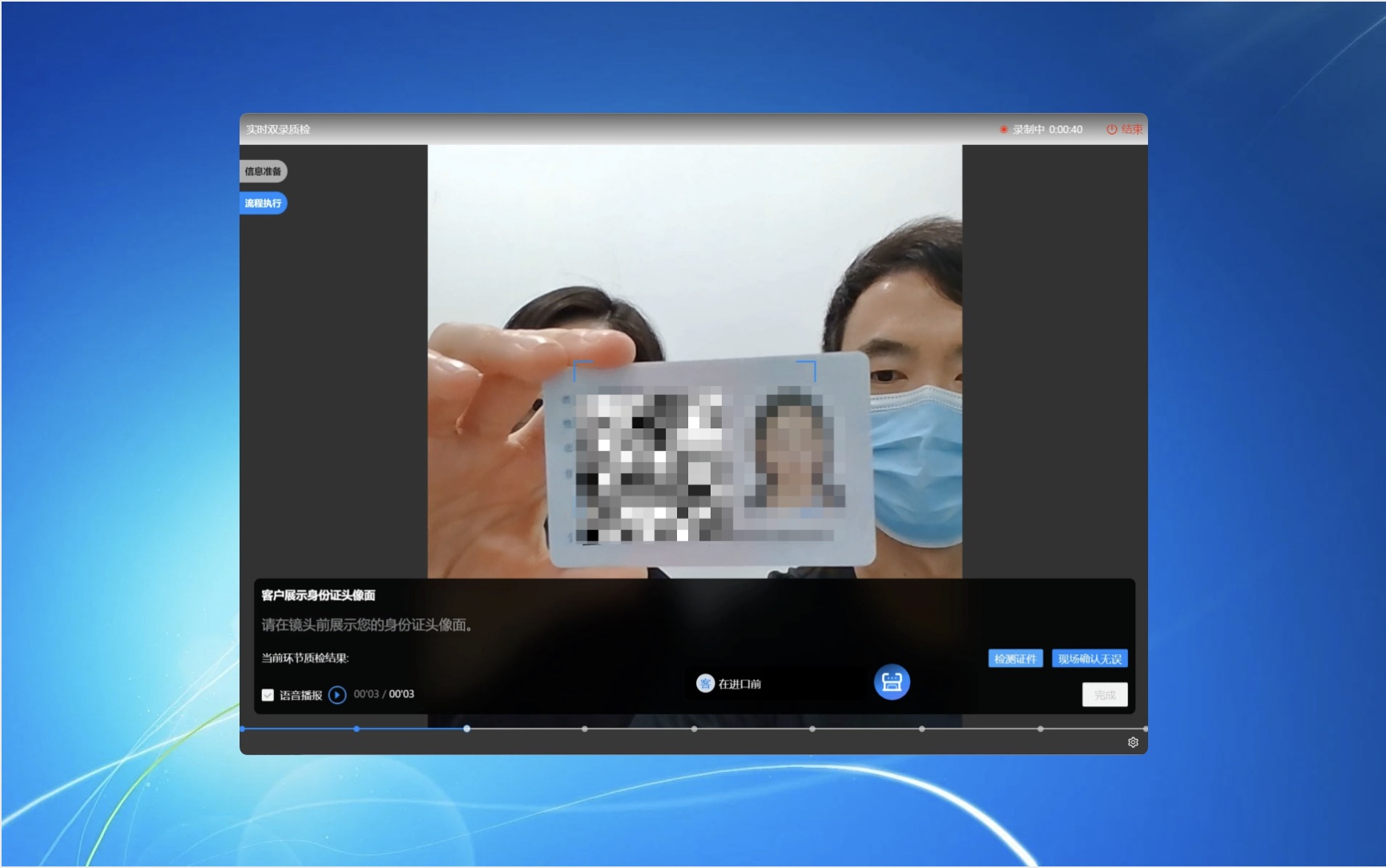Click the ID card shown in video

pos(711,460)
